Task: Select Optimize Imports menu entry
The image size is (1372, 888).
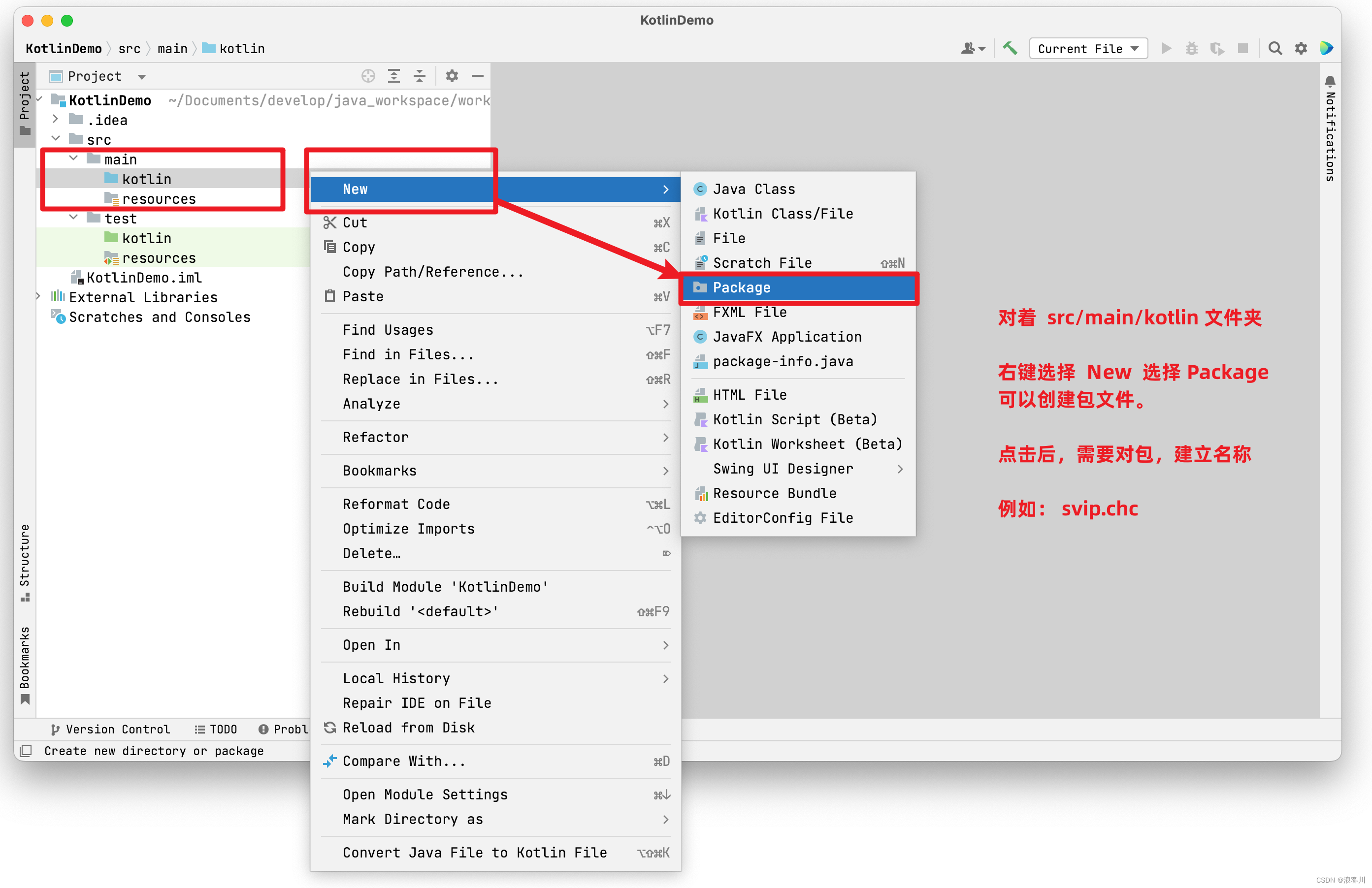Action: click(496, 529)
